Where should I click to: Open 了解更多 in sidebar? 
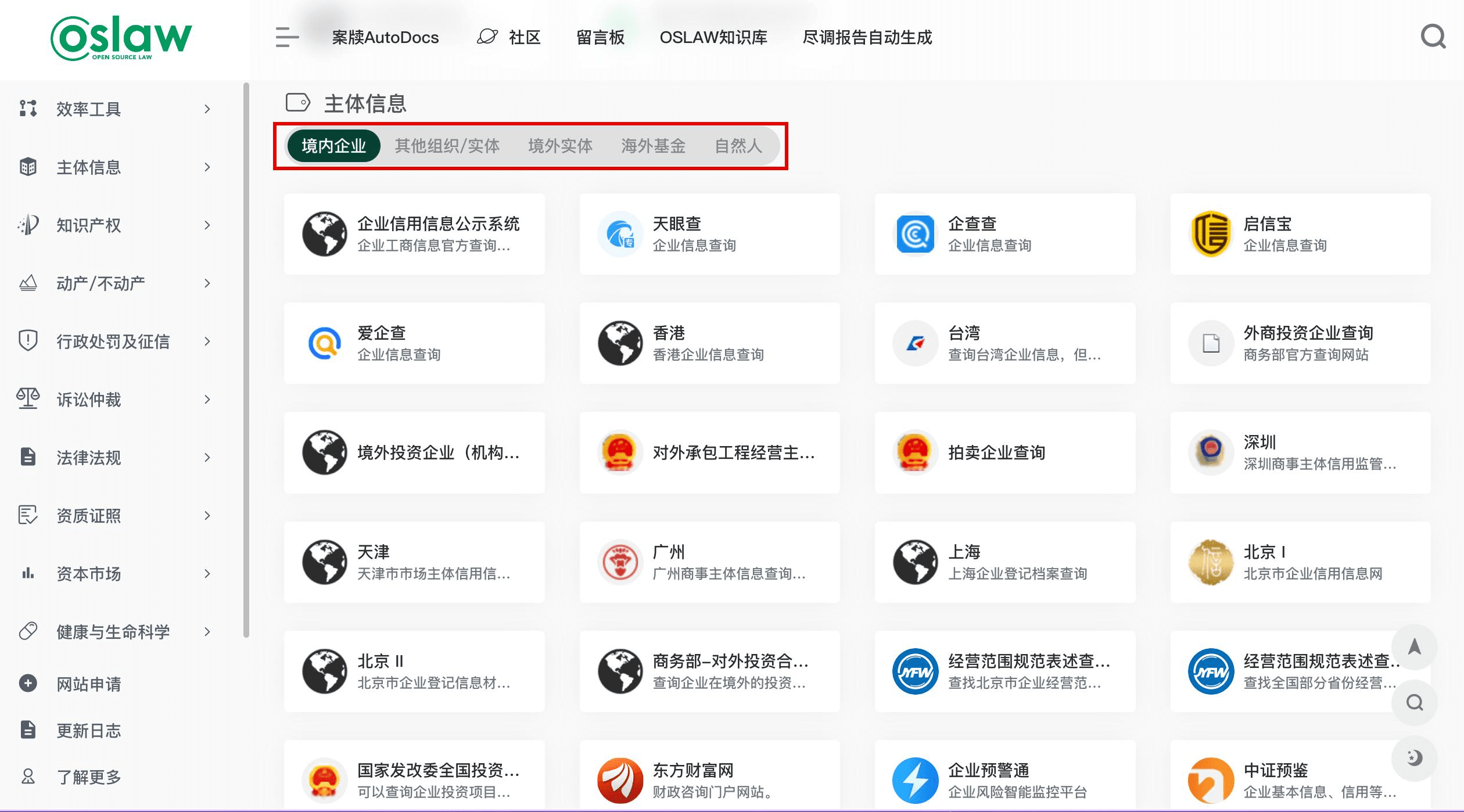pyautogui.click(x=88, y=777)
